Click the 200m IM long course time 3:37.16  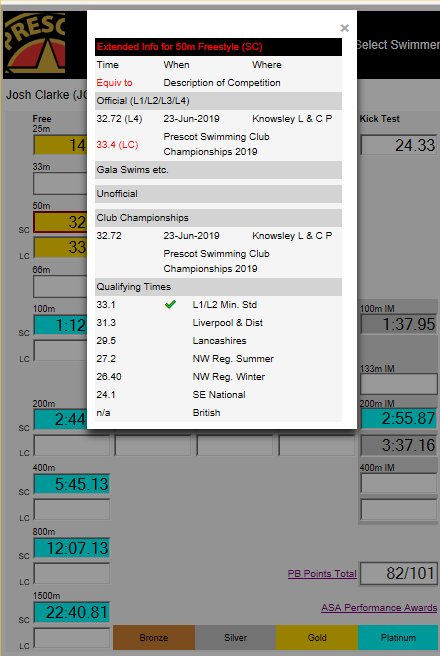399,445
